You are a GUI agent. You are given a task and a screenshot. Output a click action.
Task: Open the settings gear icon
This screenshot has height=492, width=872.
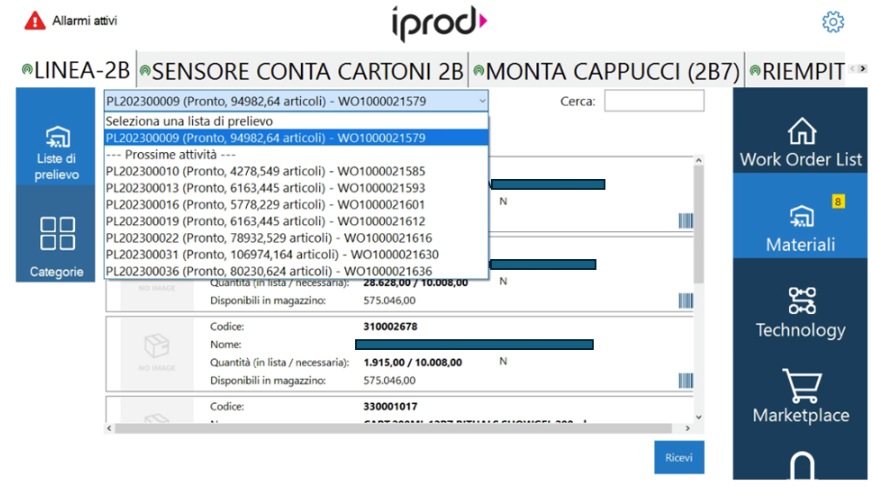coord(833,21)
